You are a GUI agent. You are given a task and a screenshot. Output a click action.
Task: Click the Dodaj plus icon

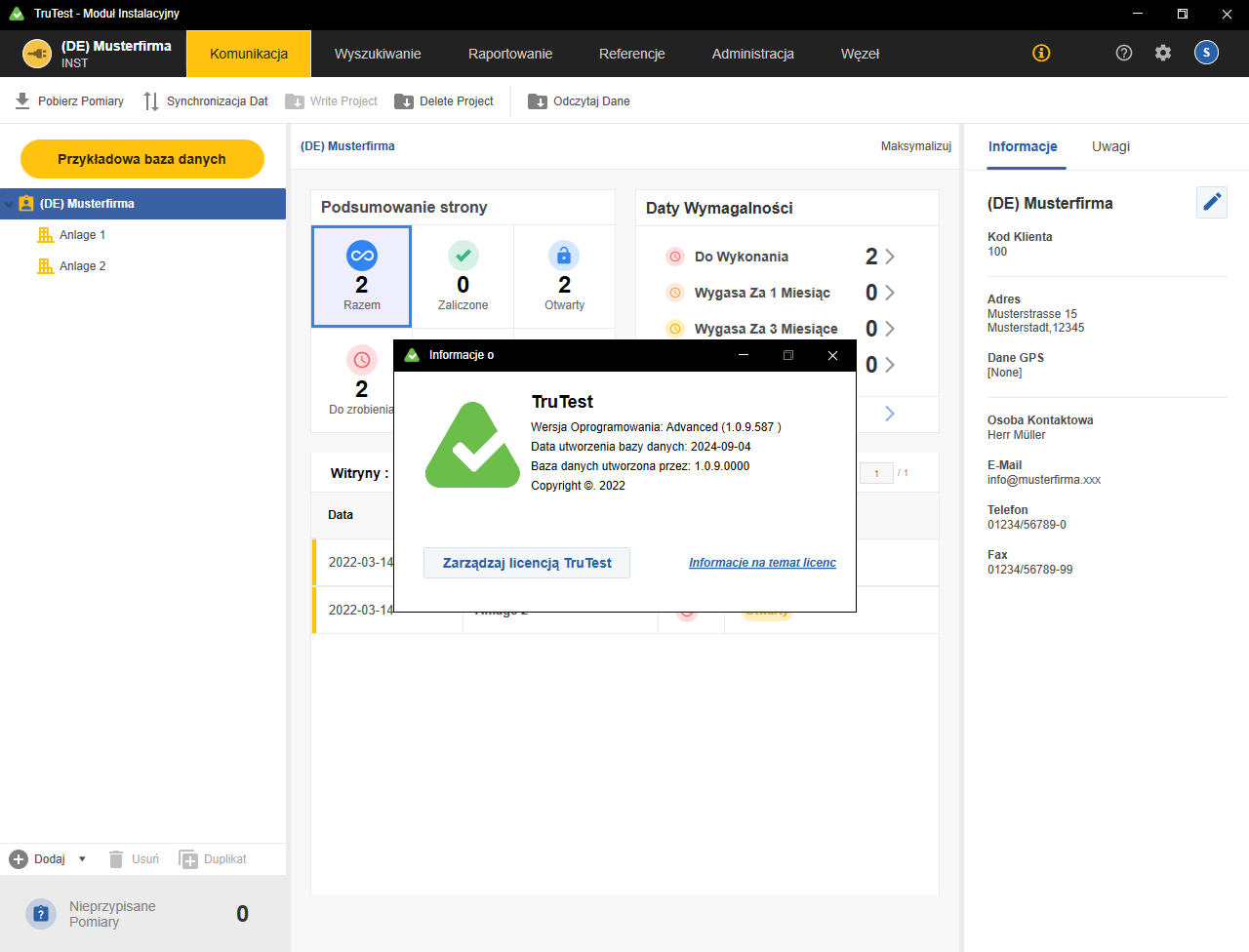click(x=19, y=859)
